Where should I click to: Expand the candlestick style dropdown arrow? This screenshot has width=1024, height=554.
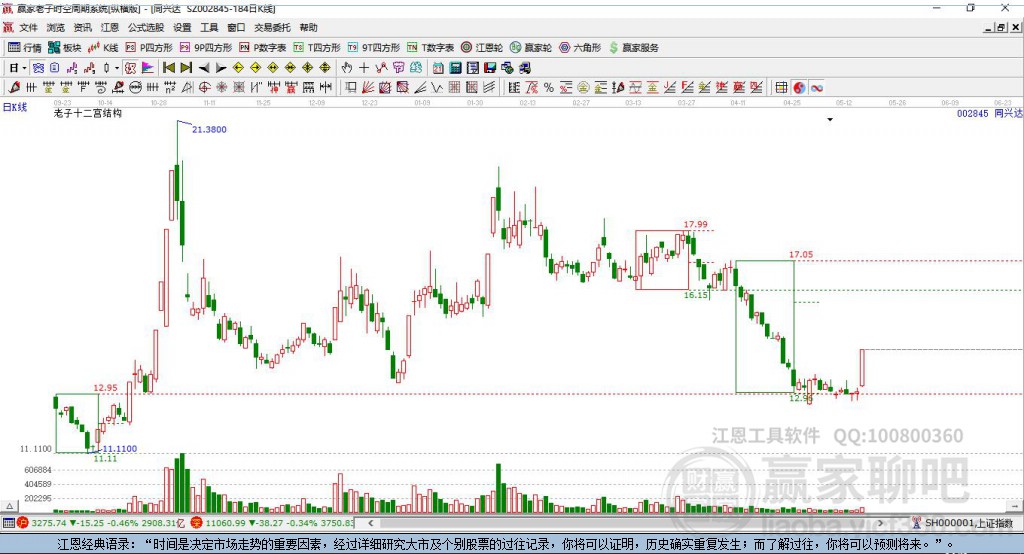[117, 67]
